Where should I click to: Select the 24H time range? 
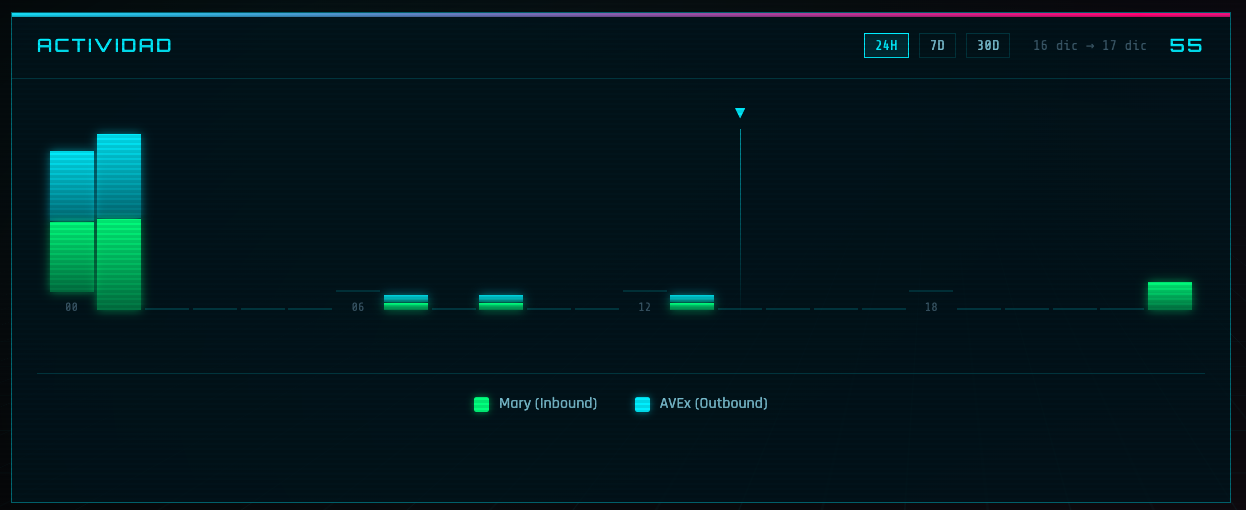tap(886, 46)
